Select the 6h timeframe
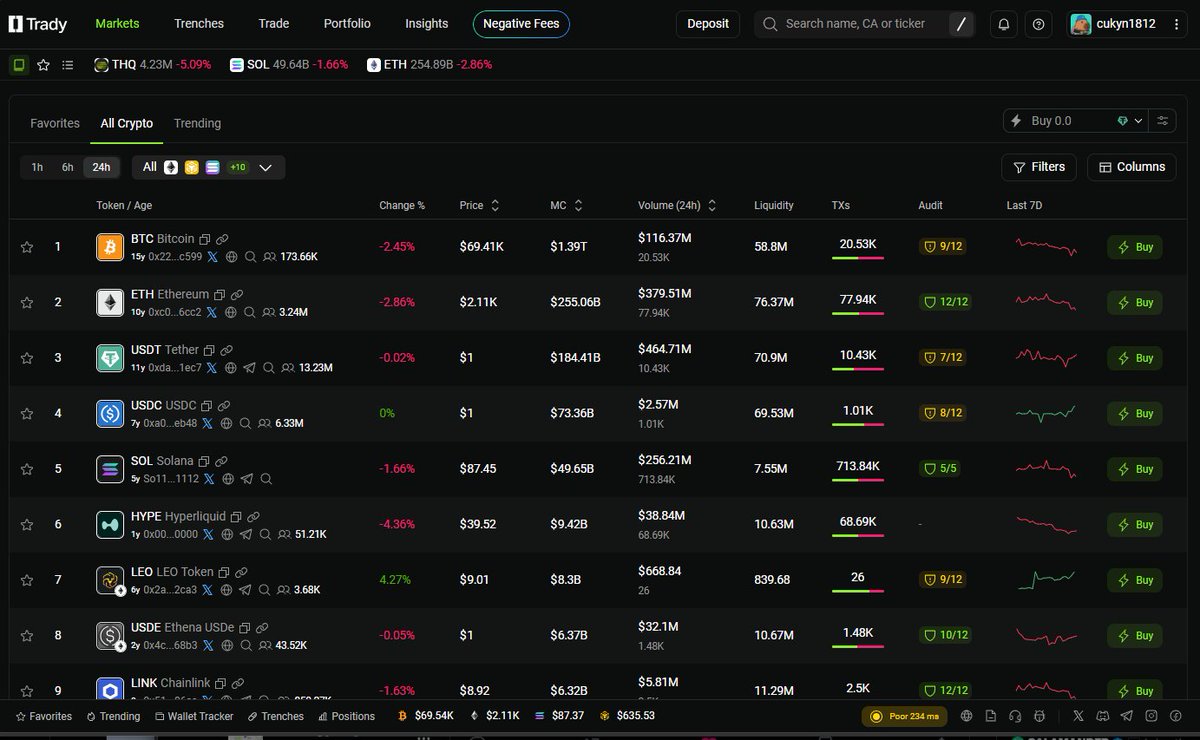The width and height of the screenshot is (1200, 740). click(x=68, y=167)
